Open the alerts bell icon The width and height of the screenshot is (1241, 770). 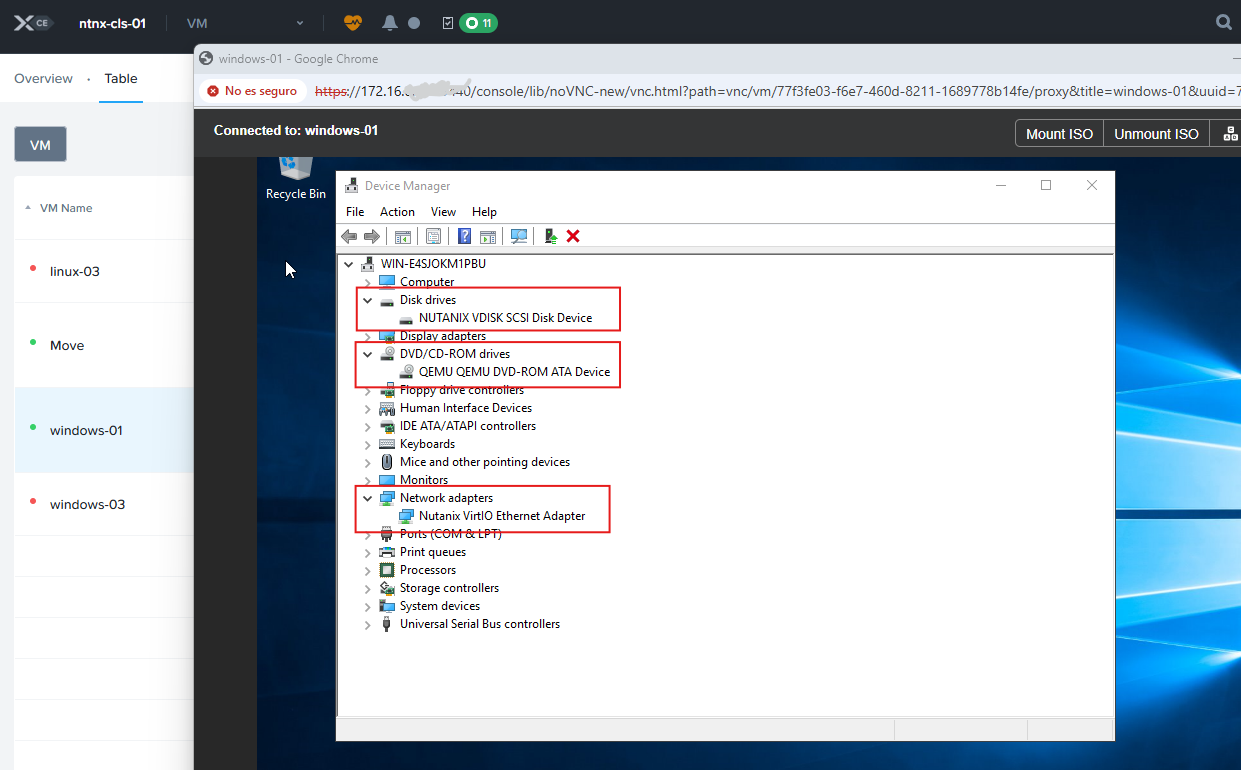tap(390, 22)
